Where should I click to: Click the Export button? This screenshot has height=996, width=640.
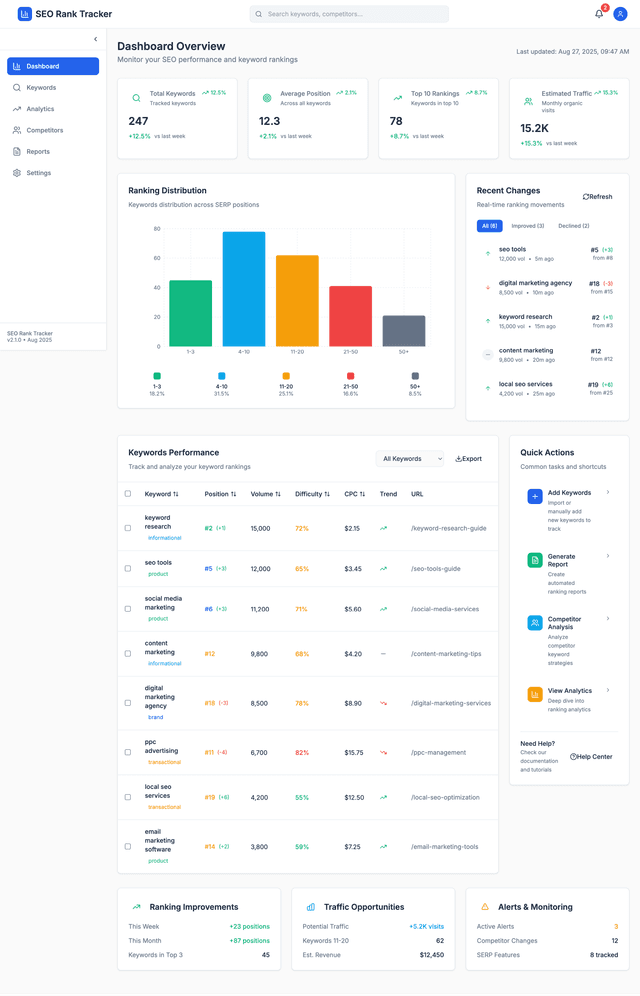click(469, 459)
